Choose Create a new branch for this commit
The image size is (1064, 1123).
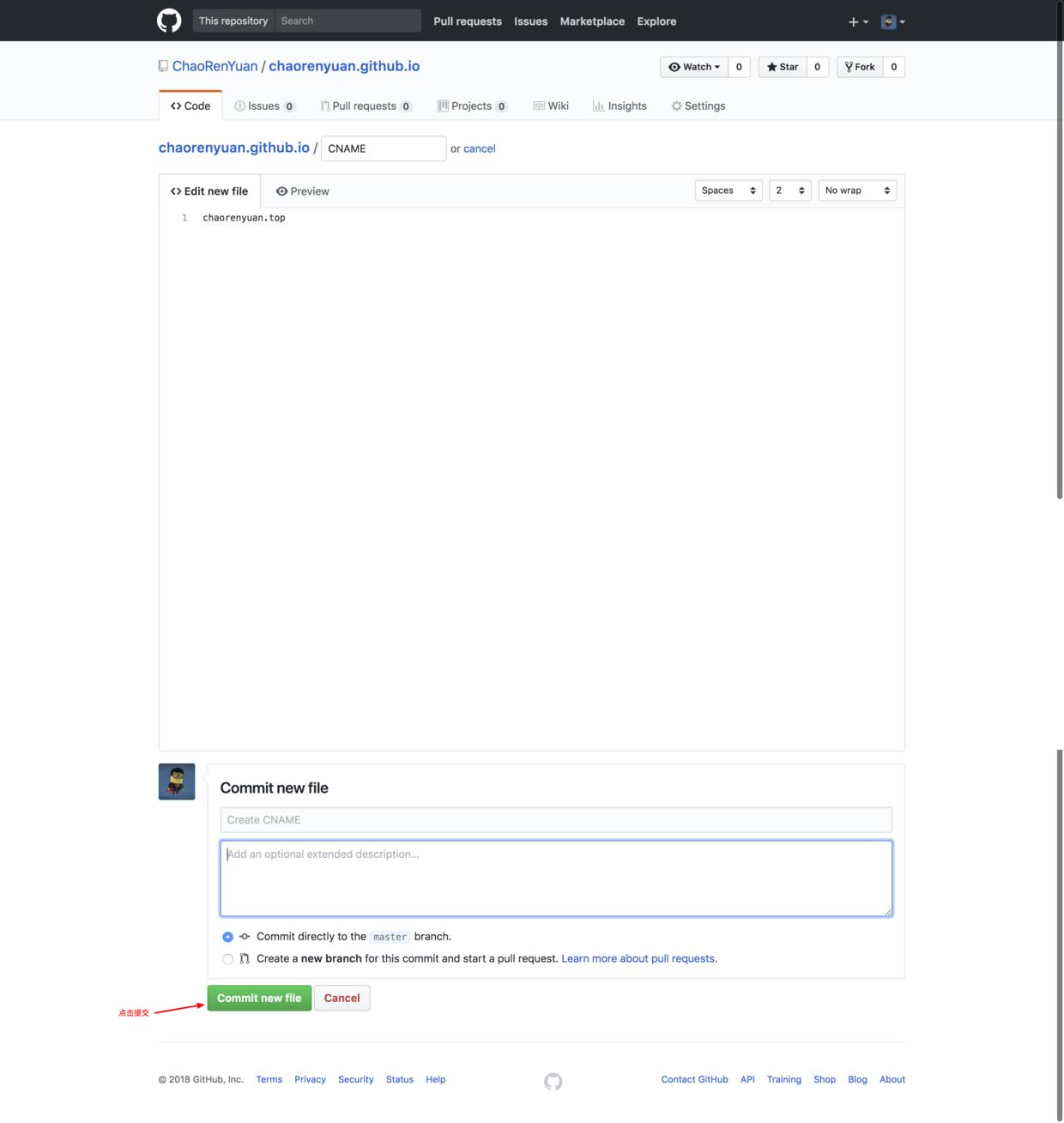click(x=227, y=958)
